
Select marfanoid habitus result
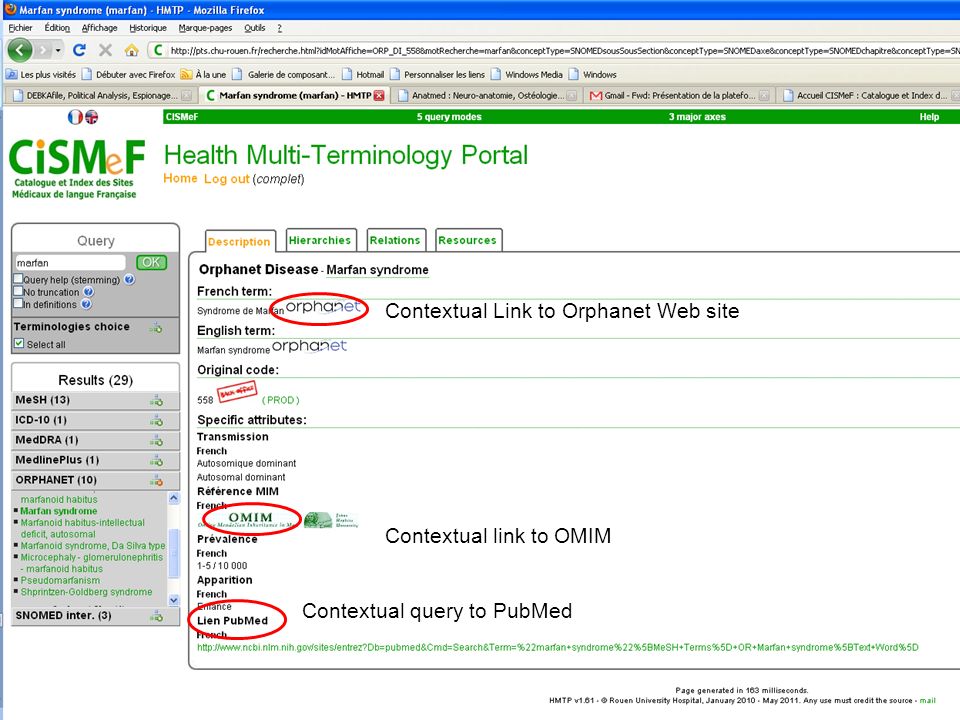click(x=59, y=500)
